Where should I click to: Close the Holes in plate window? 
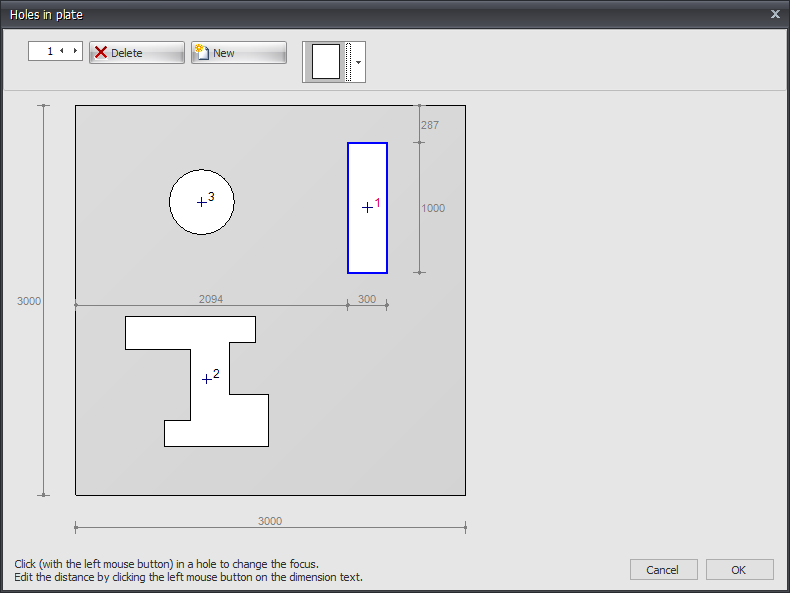(775, 14)
